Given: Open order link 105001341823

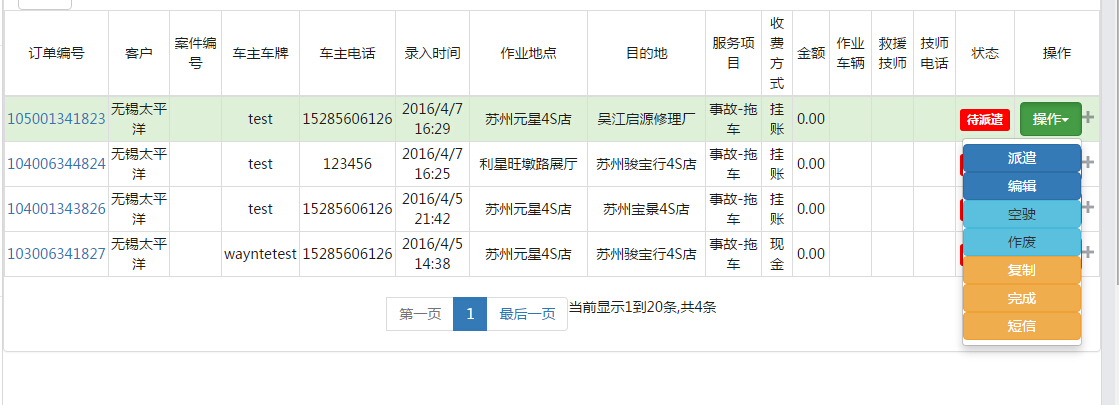Looking at the screenshot, I should (x=56, y=119).
